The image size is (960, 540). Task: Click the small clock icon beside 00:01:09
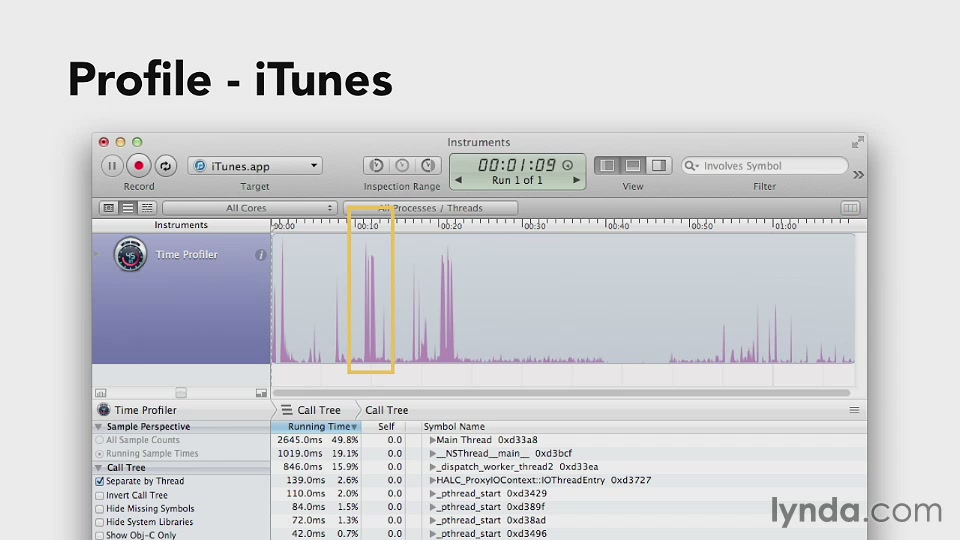tap(568, 165)
